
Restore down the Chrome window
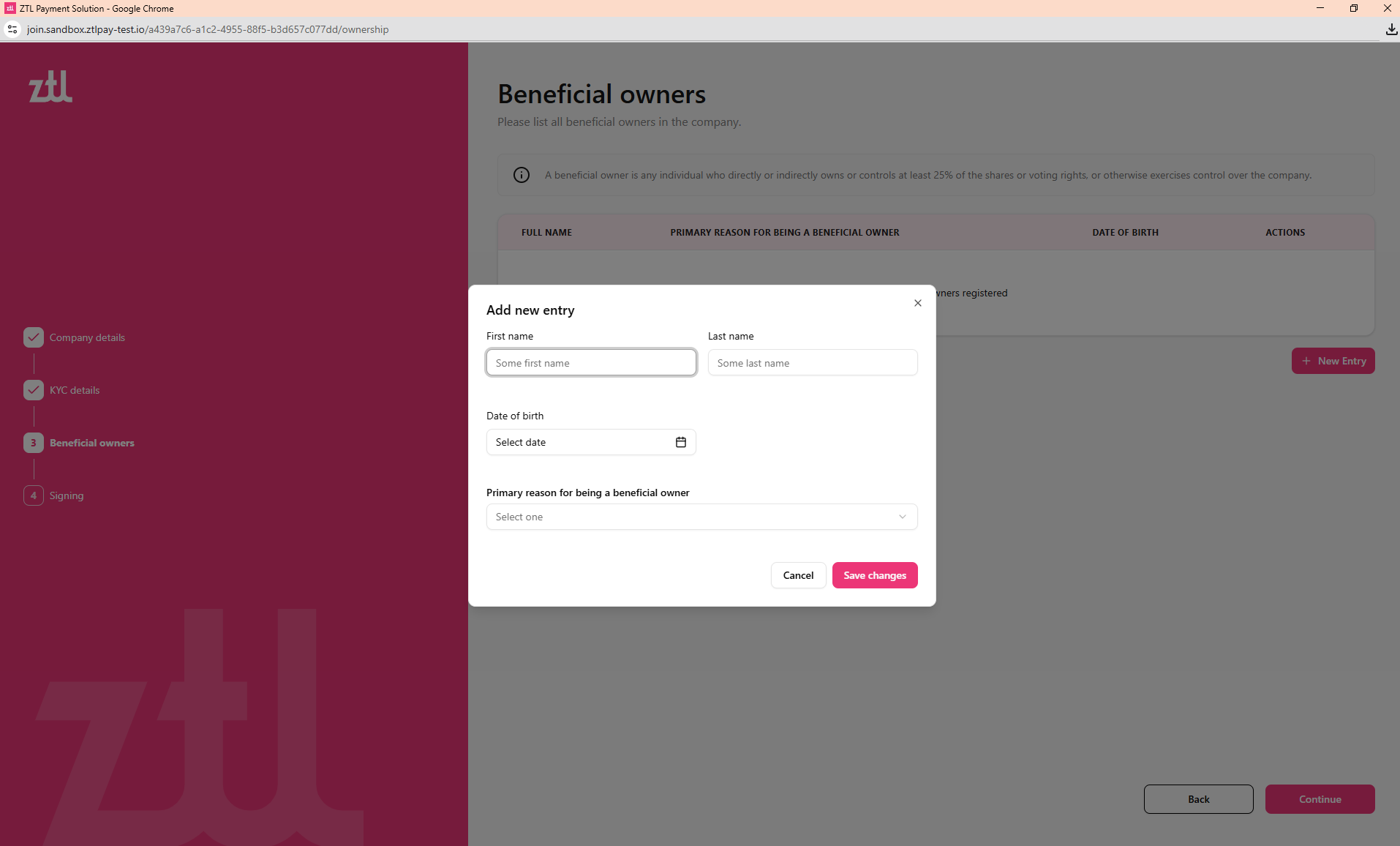(x=1353, y=8)
